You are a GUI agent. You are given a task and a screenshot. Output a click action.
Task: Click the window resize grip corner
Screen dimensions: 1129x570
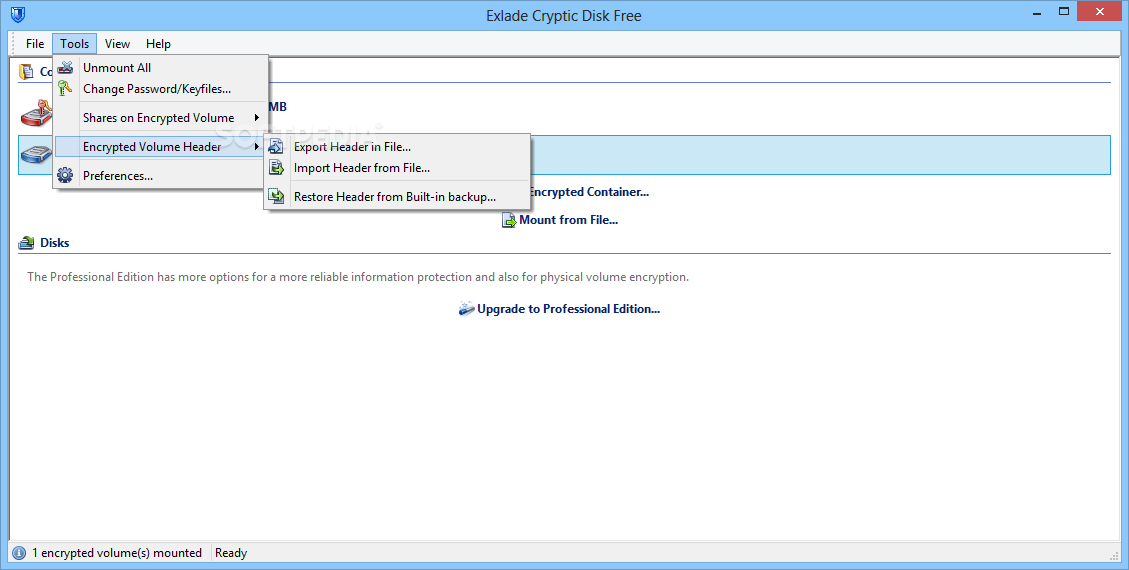pos(1115,556)
